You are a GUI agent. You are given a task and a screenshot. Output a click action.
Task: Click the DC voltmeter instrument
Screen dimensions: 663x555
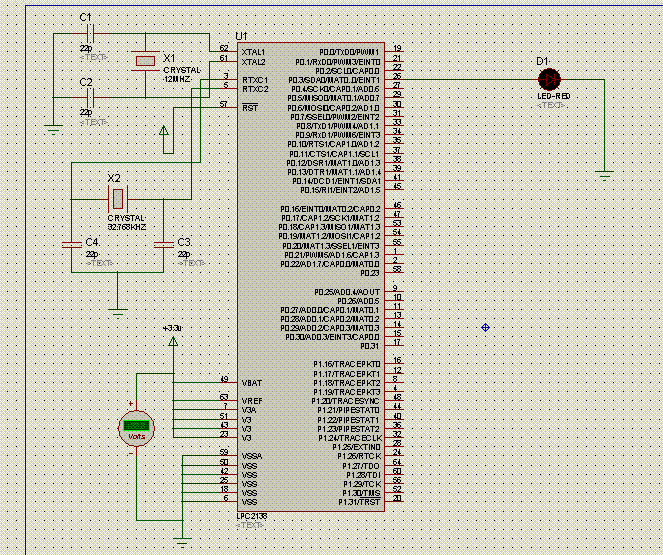(135, 428)
